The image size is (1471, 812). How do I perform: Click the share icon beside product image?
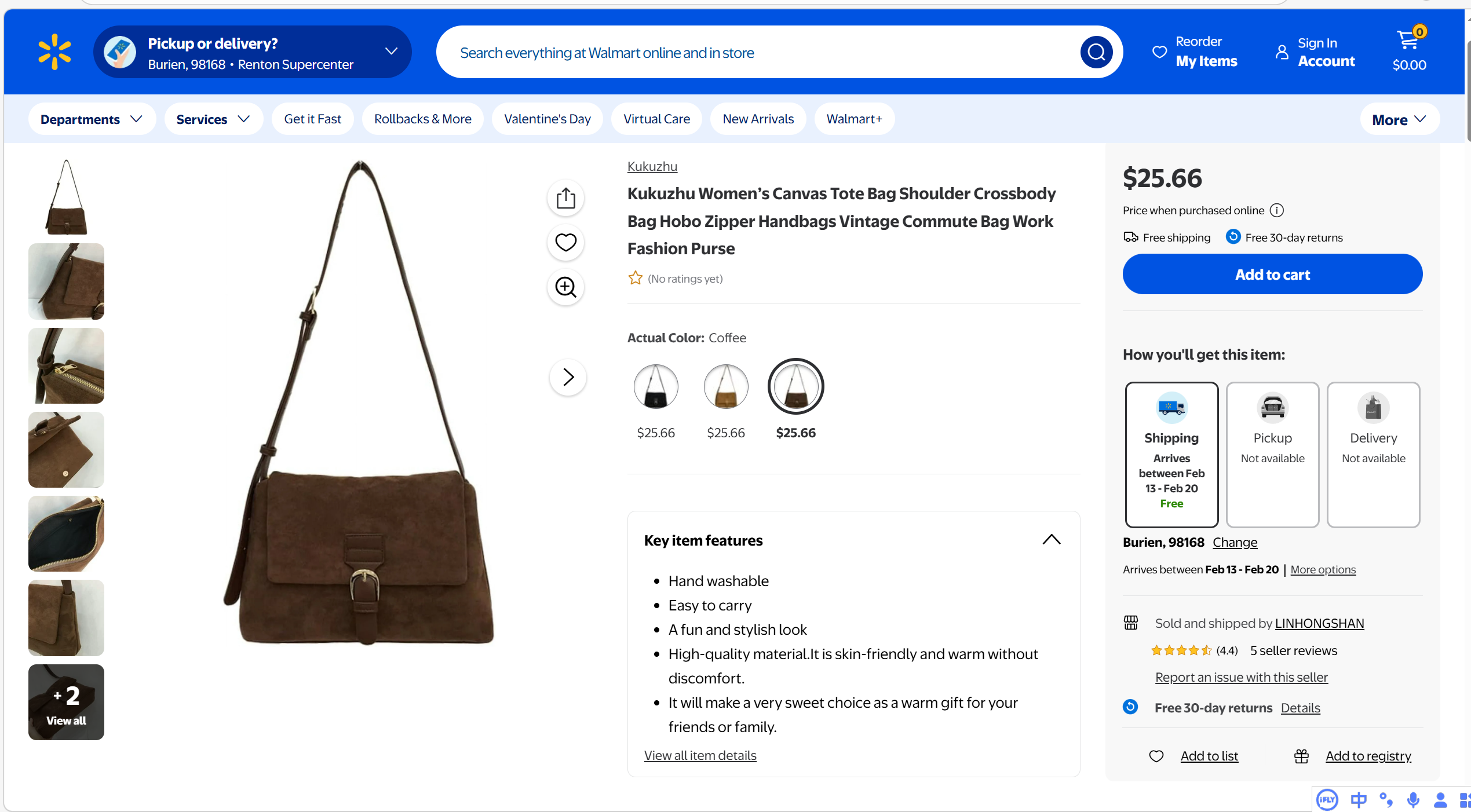point(565,198)
